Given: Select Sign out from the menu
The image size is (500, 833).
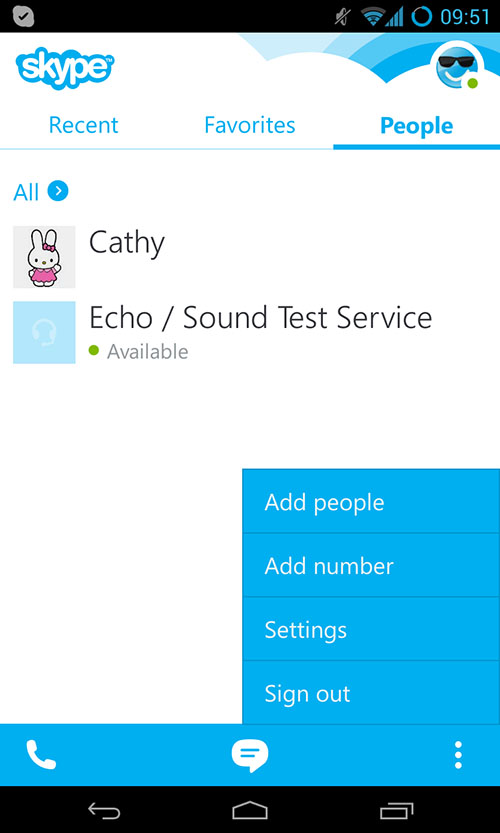Looking at the screenshot, I should coord(371,693).
